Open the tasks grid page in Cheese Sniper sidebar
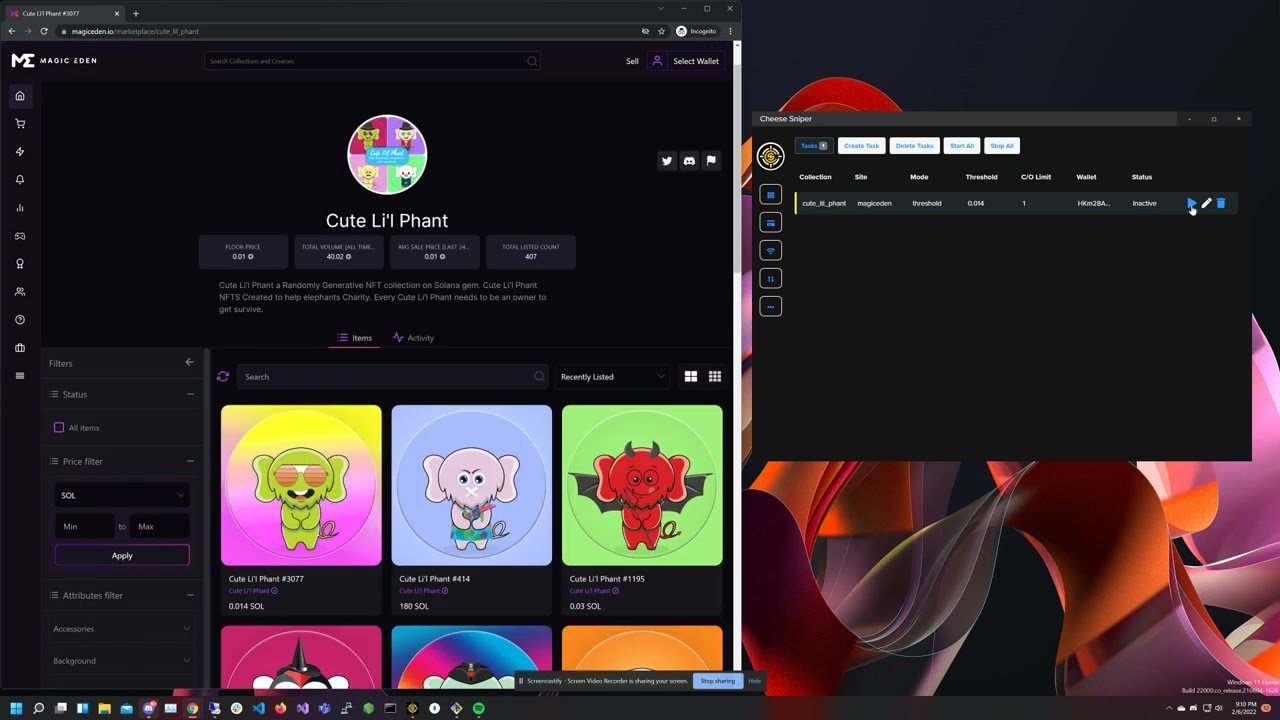 (770, 195)
